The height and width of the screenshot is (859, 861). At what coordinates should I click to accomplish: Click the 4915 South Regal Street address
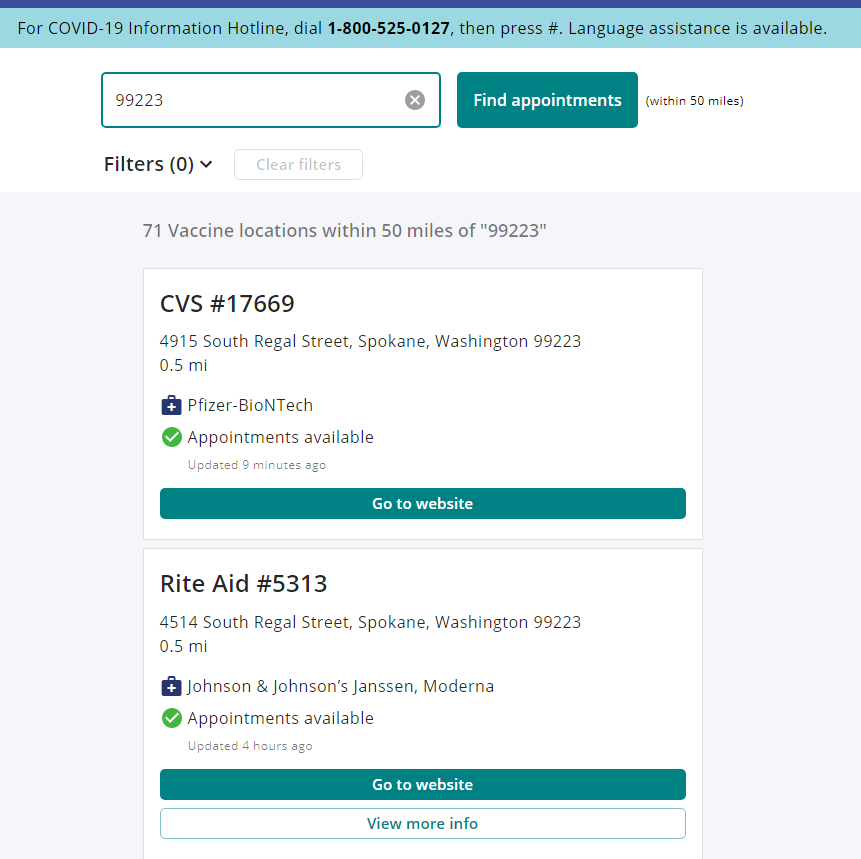[370, 341]
